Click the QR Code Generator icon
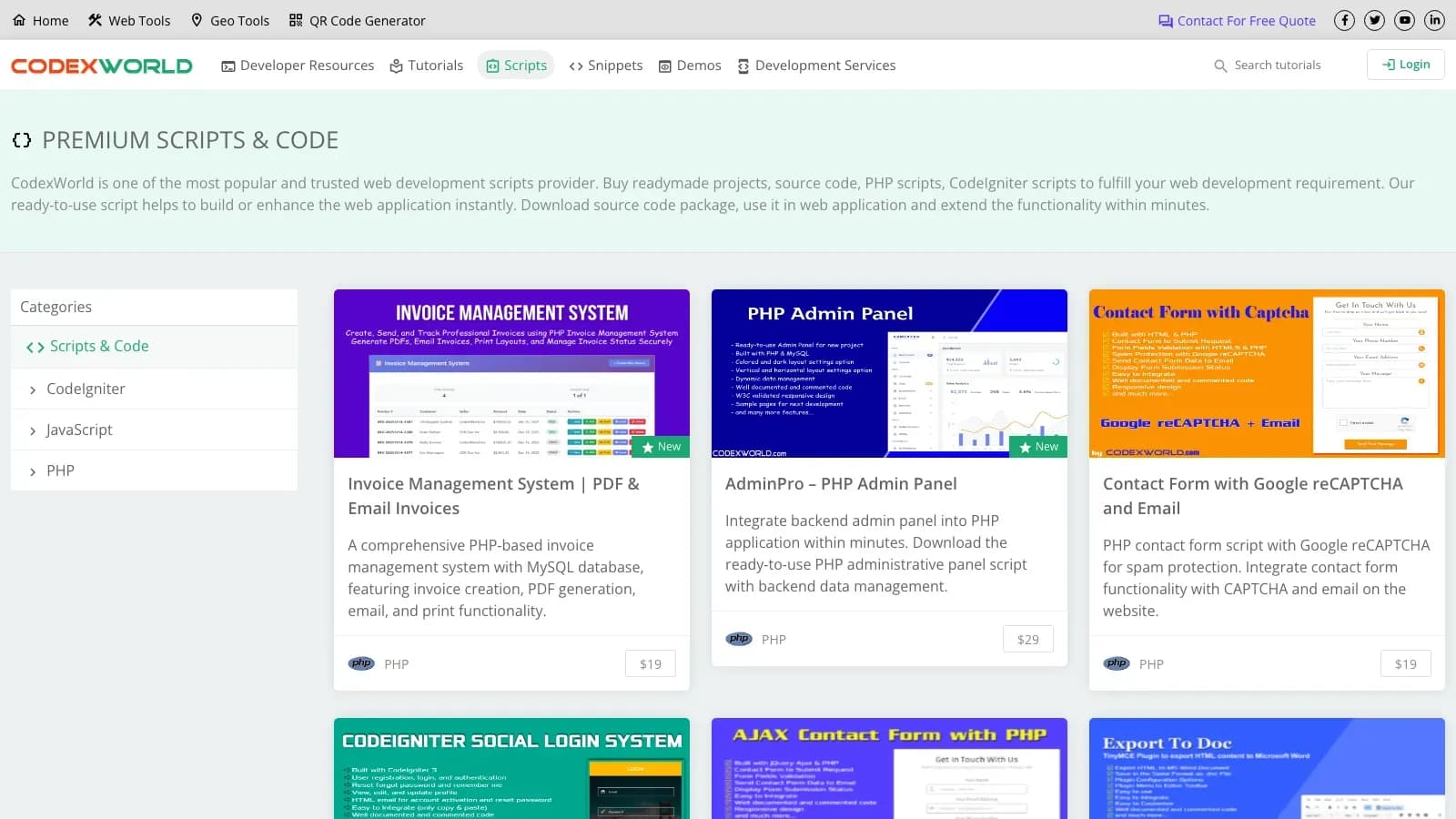 tap(296, 20)
